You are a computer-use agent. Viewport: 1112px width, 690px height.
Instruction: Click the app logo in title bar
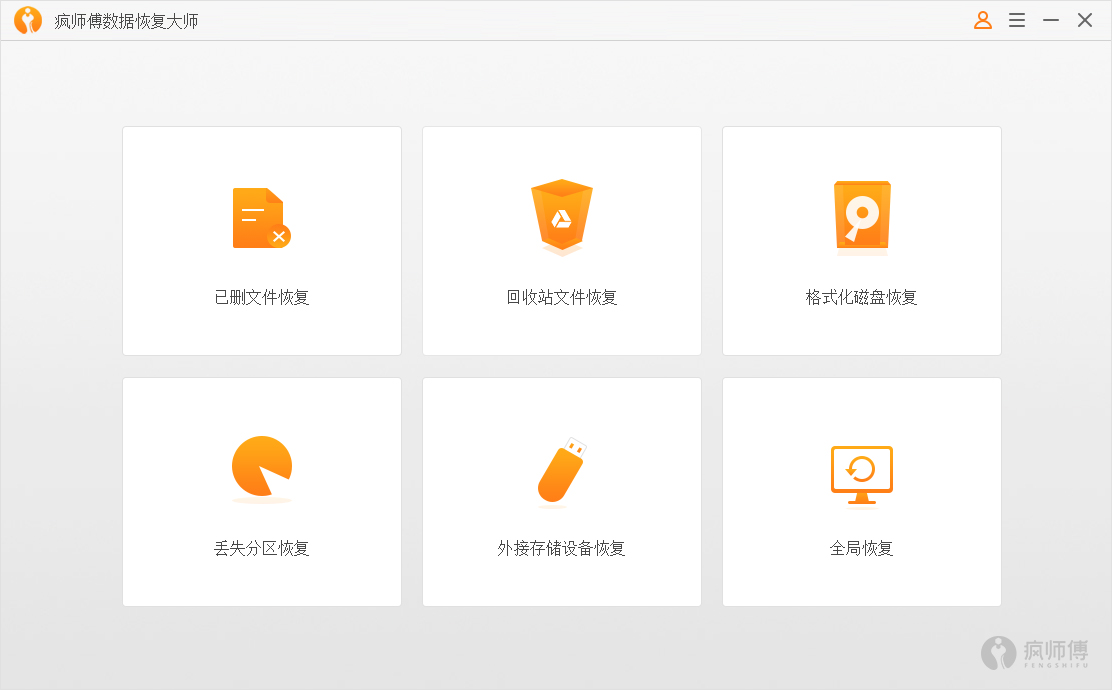pyautogui.click(x=28, y=21)
